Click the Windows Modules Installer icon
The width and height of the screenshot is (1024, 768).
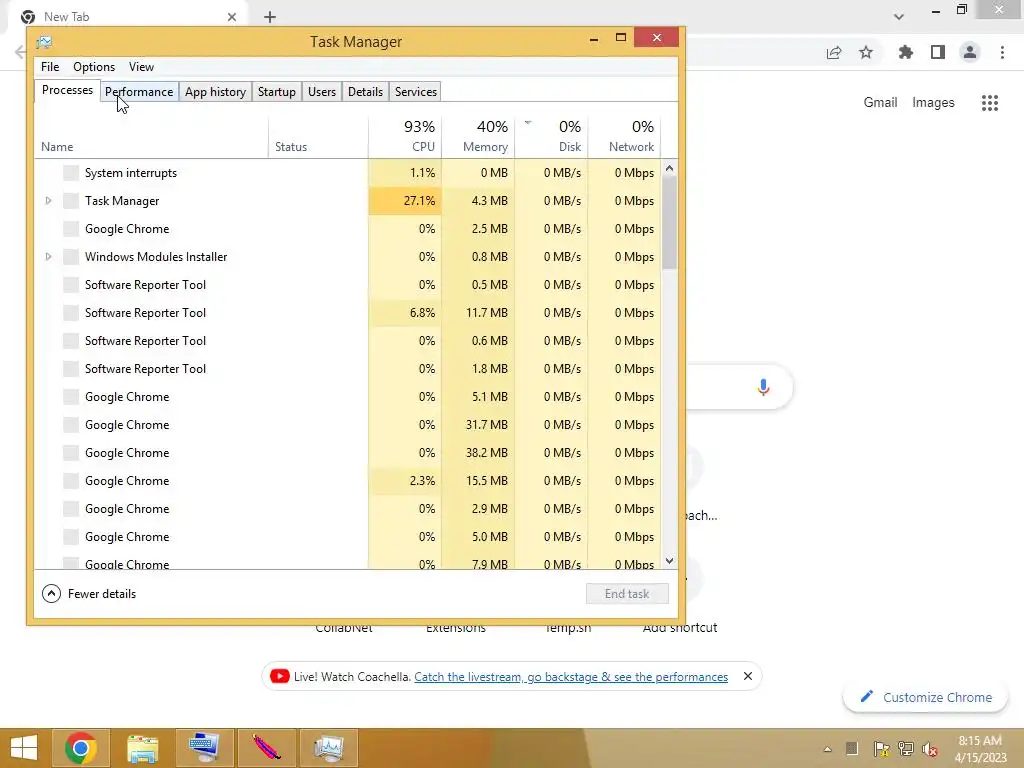point(71,257)
